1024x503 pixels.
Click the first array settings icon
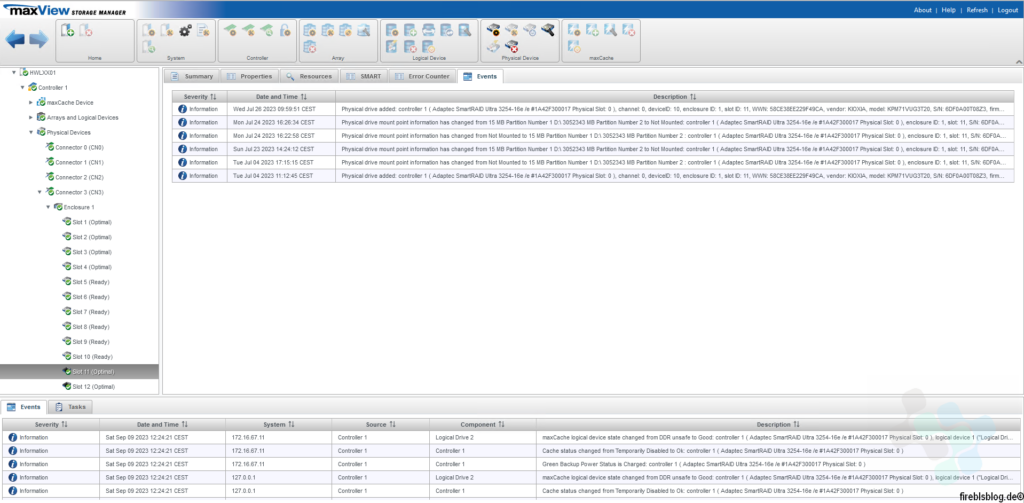310,30
